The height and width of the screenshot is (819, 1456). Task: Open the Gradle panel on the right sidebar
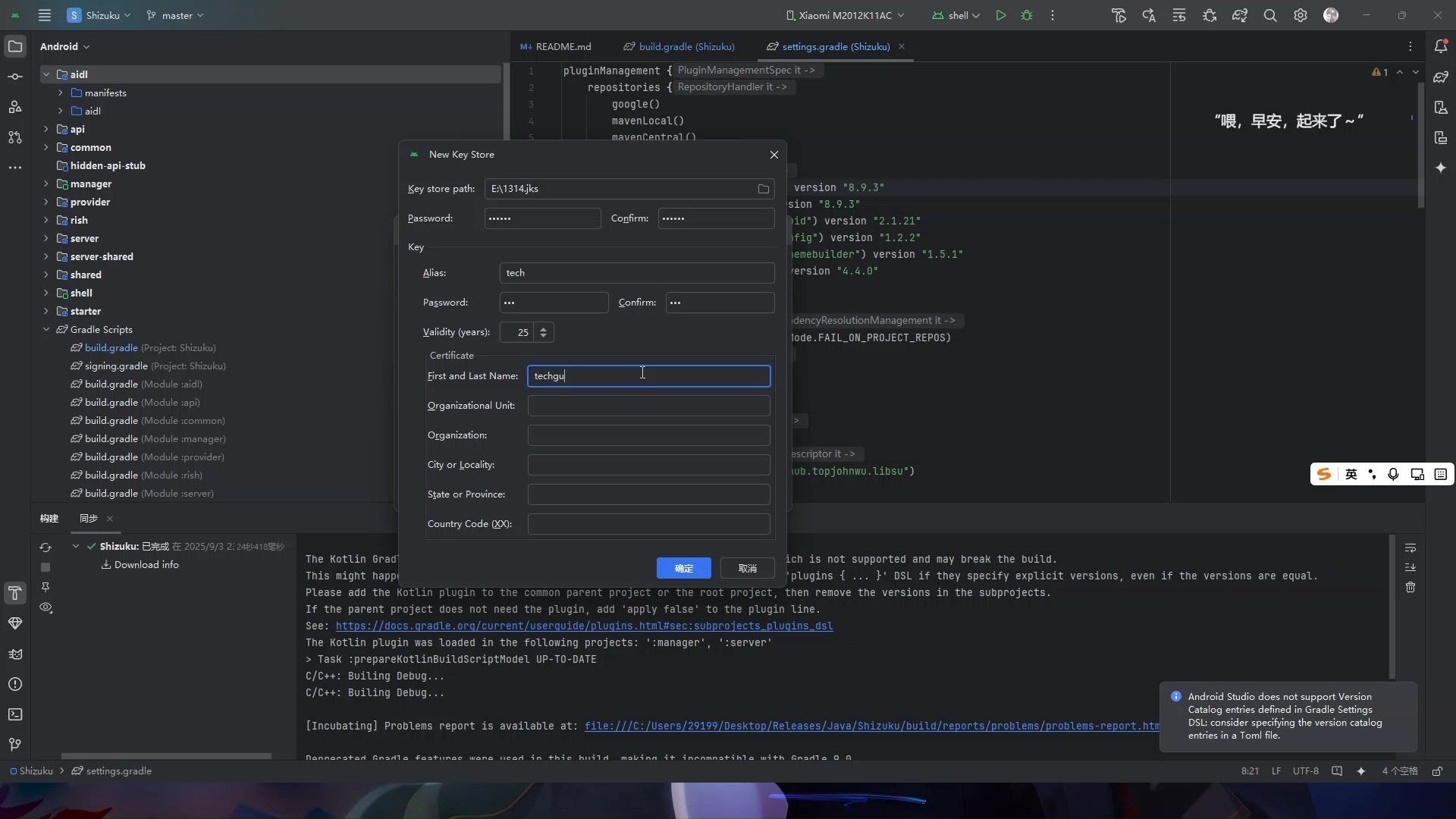click(x=1442, y=77)
